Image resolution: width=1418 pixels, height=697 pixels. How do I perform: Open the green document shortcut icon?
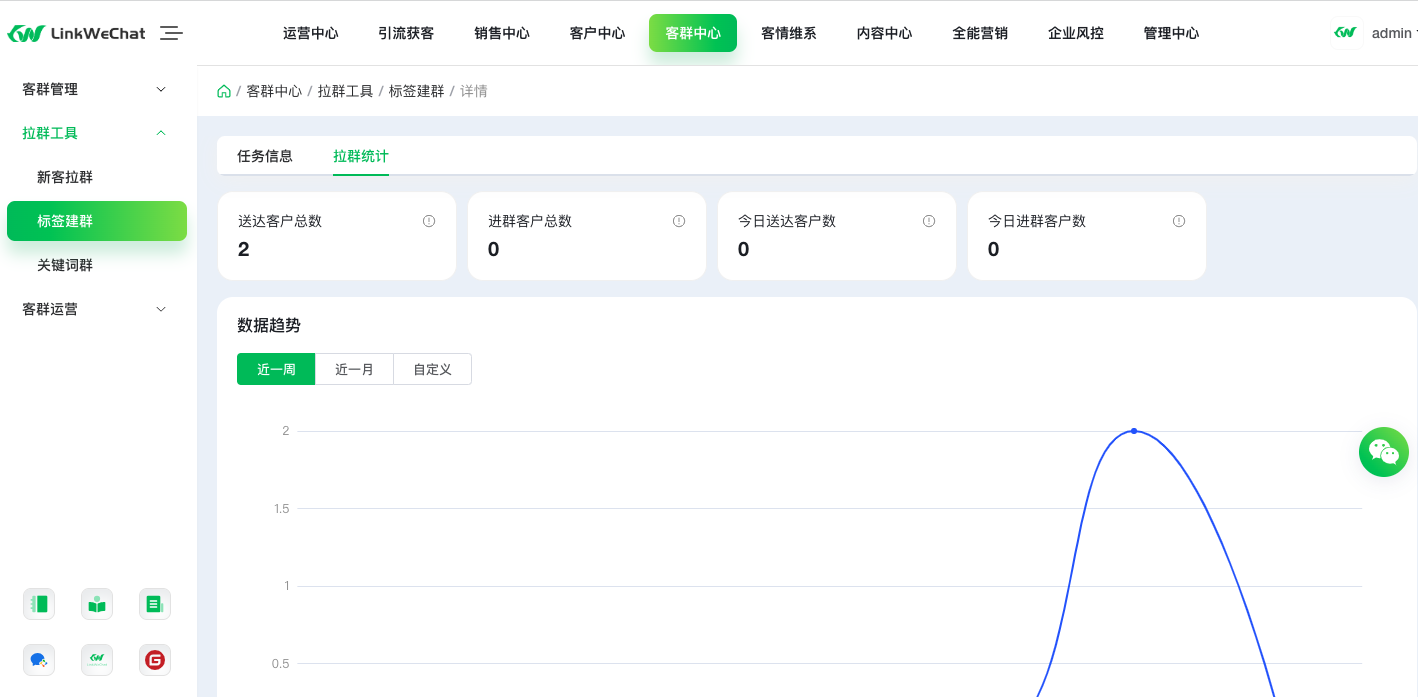(155, 604)
